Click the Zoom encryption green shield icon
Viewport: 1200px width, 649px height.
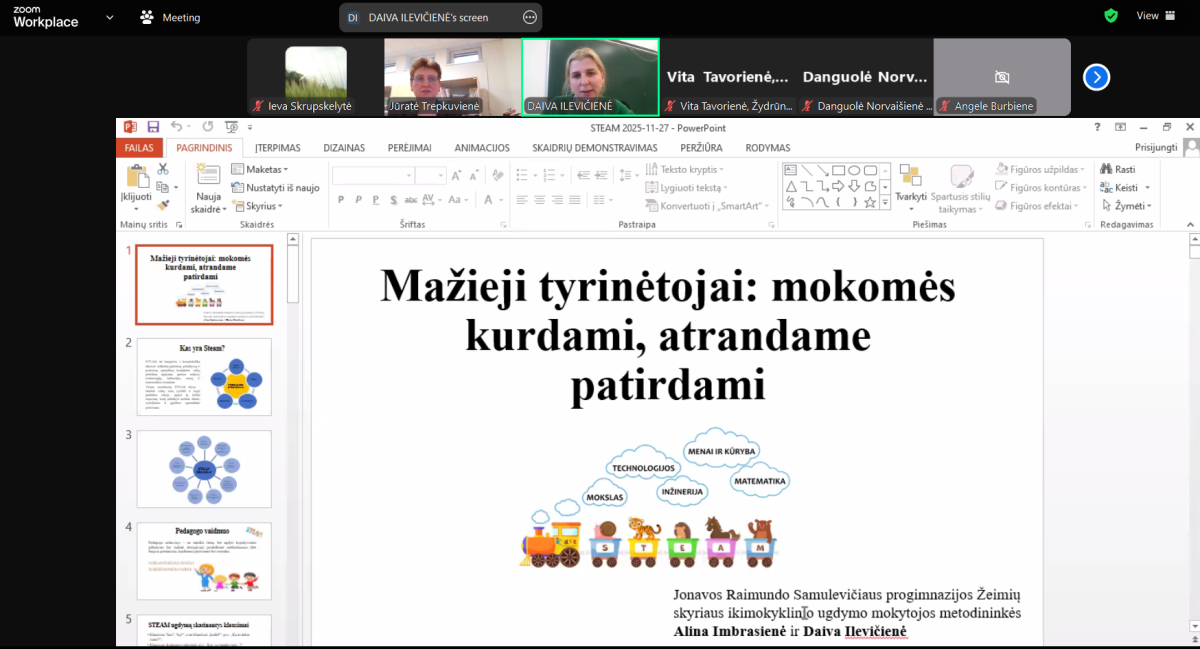coord(1111,16)
